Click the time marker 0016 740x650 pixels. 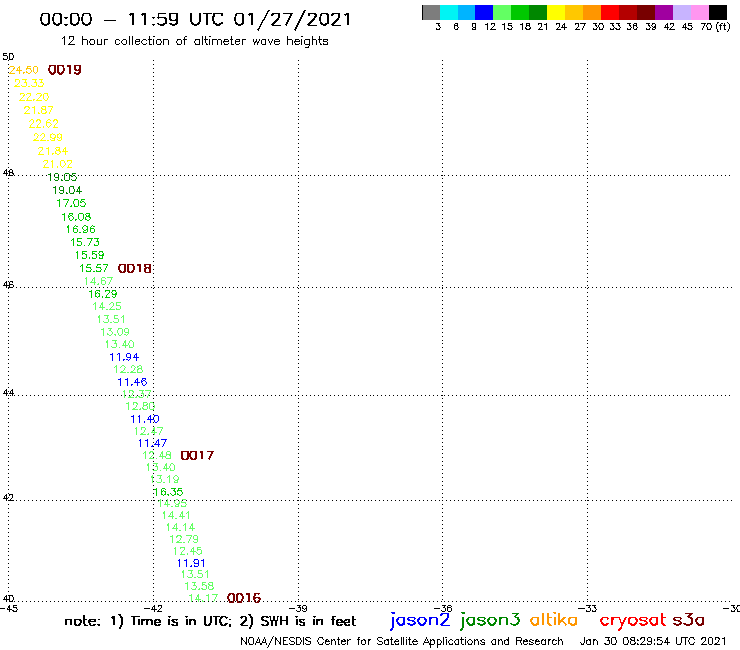click(244, 598)
